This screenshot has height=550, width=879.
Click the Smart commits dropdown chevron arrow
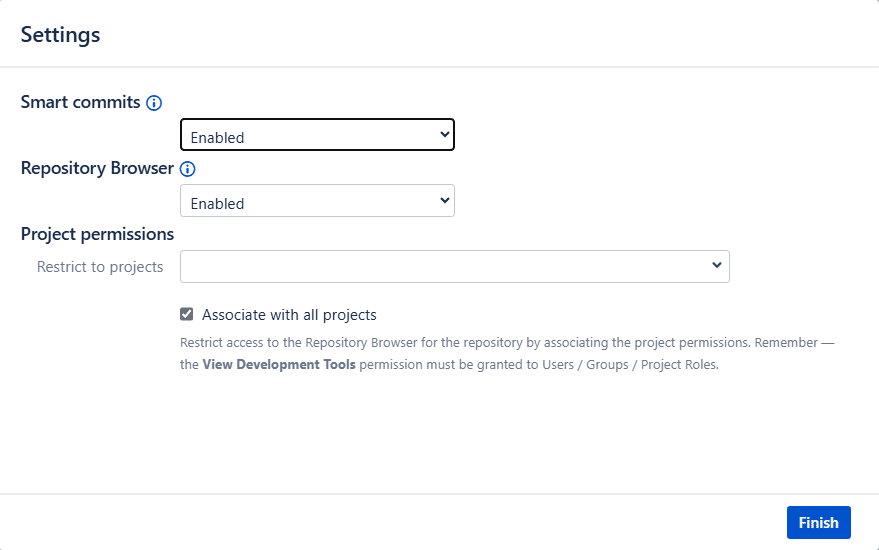(x=445, y=134)
